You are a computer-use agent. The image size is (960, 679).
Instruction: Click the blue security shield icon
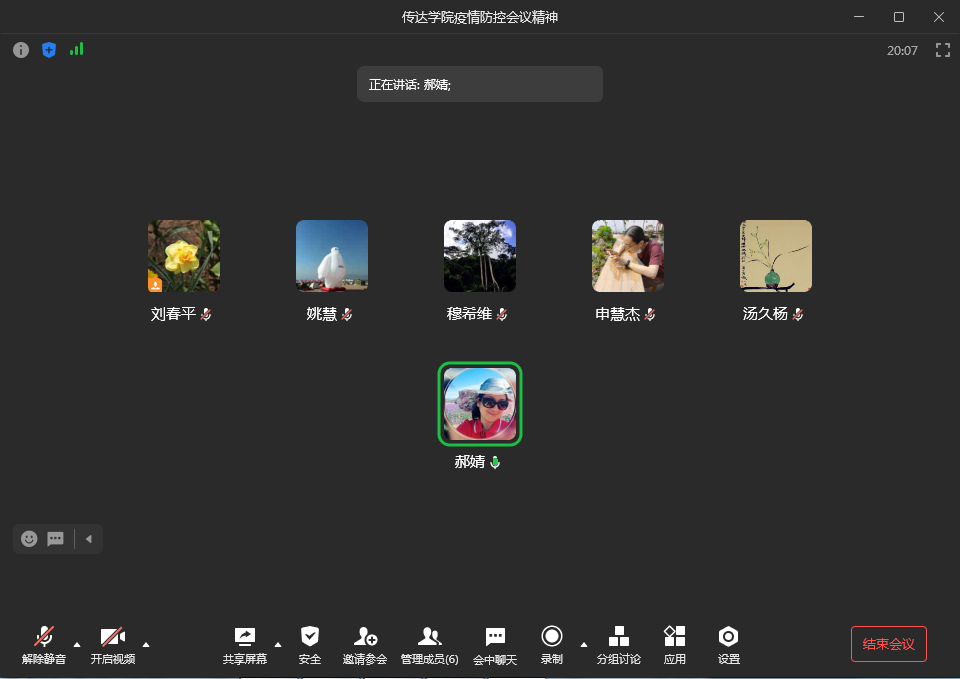(x=49, y=50)
